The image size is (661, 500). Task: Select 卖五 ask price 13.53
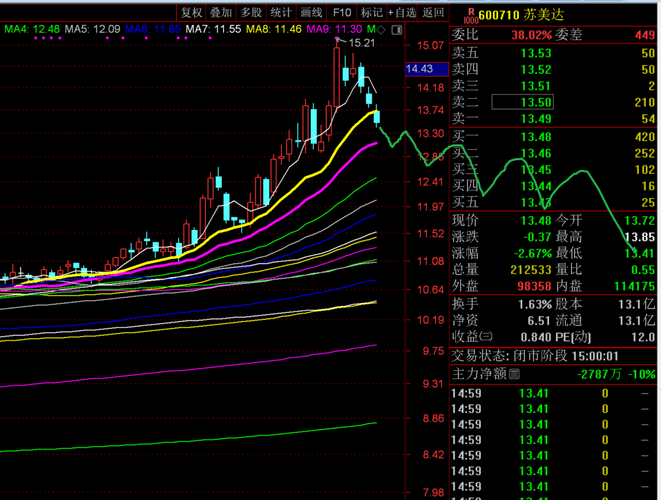[x=536, y=53]
